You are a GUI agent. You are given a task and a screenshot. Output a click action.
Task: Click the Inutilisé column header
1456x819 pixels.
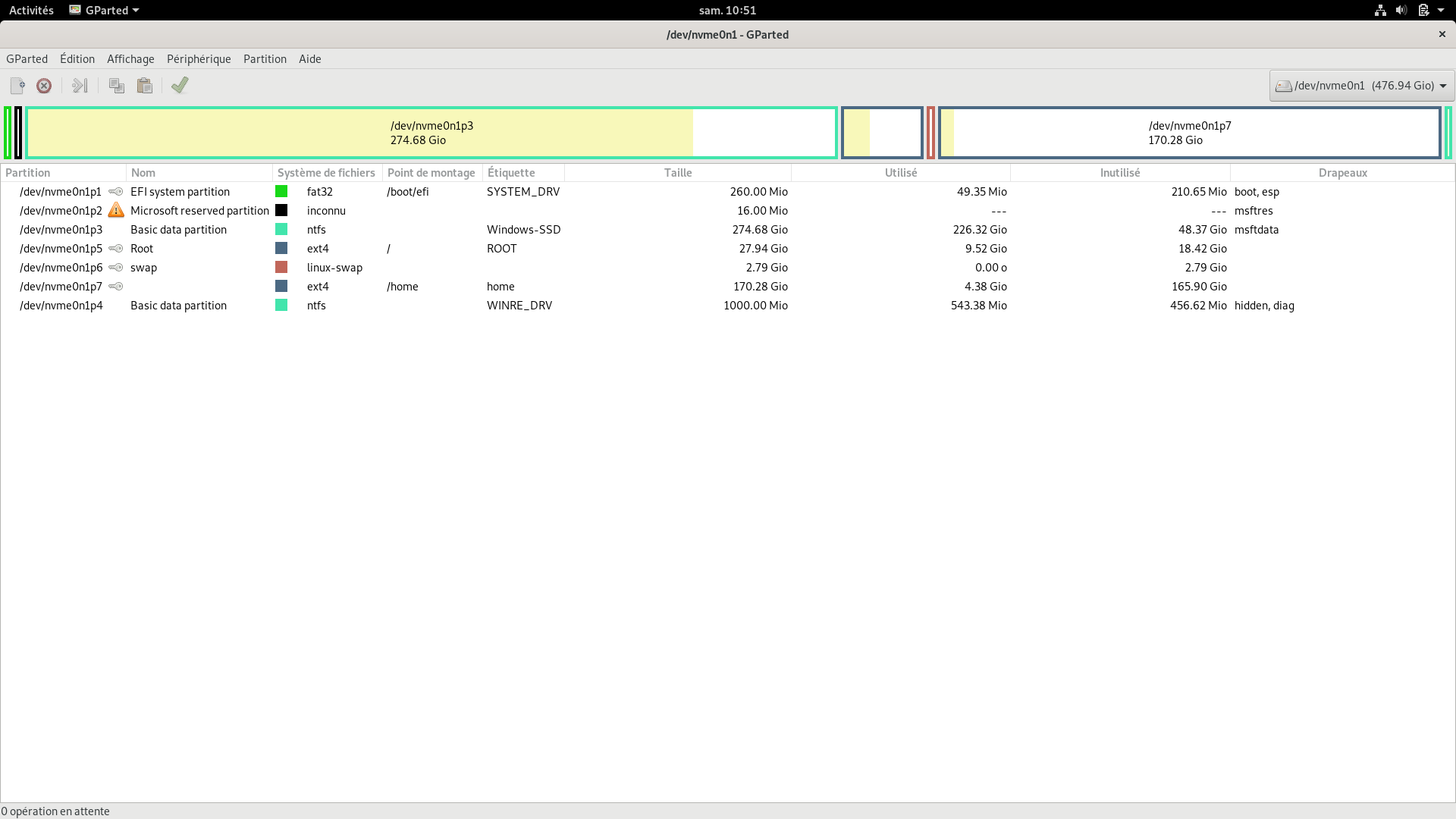(1120, 173)
